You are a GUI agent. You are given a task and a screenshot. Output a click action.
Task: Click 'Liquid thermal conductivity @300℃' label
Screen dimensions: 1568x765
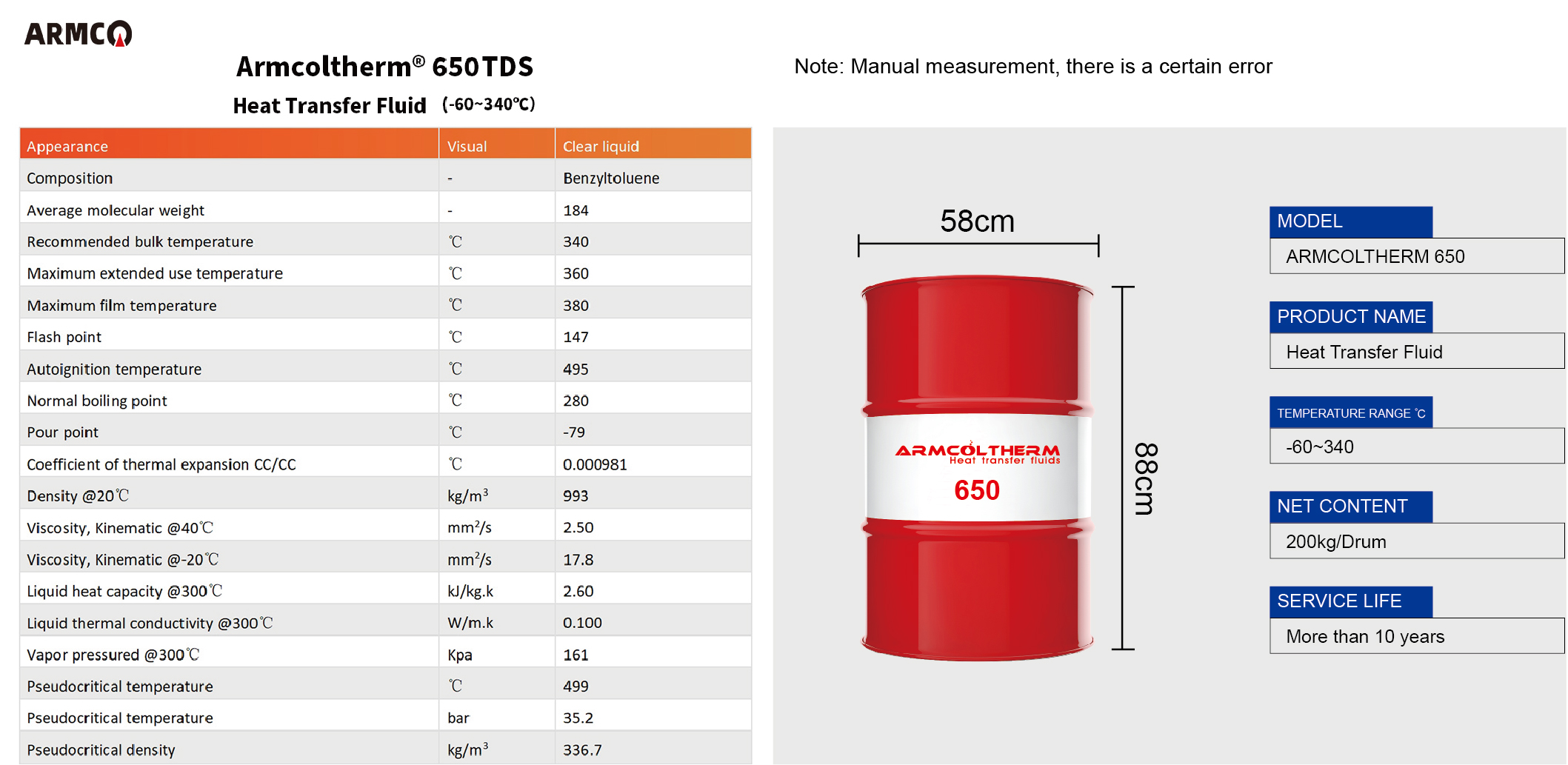[150, 624]
